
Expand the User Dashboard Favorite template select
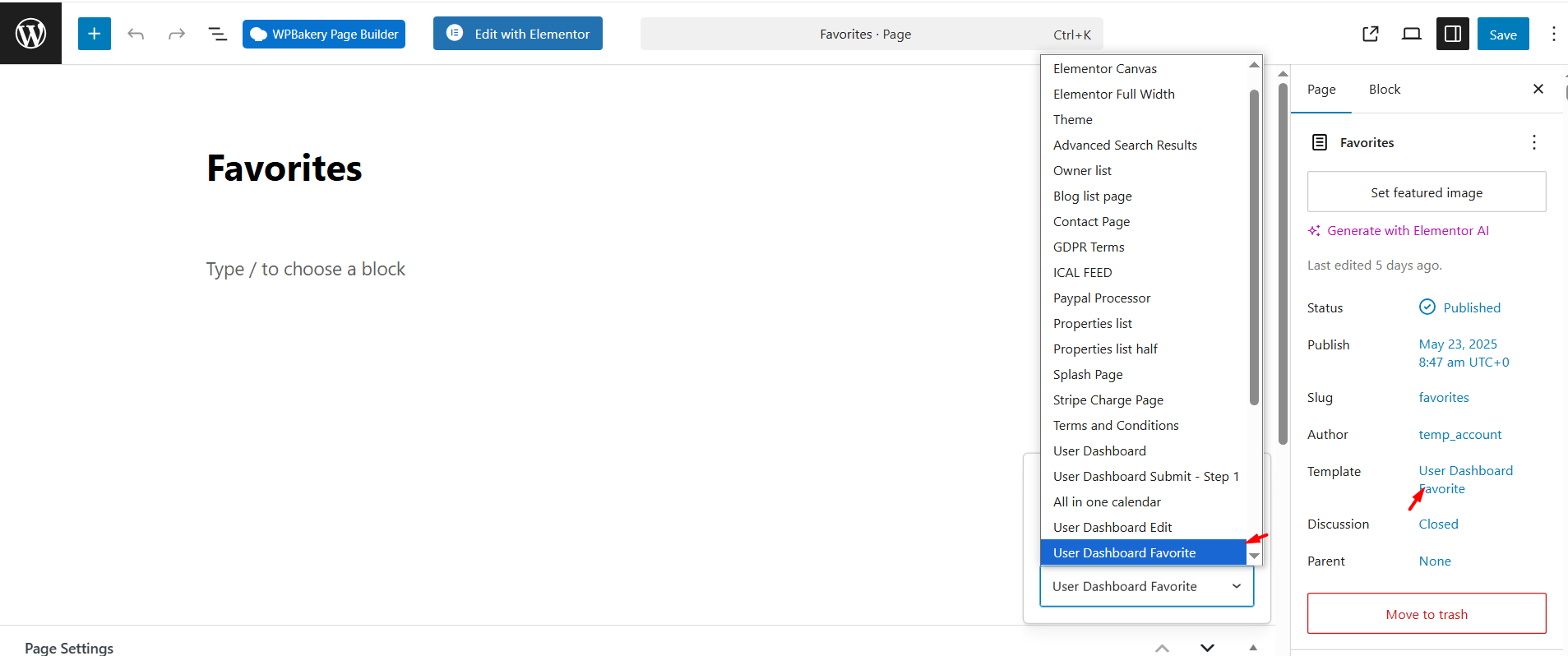click(x=1146, y=586)
